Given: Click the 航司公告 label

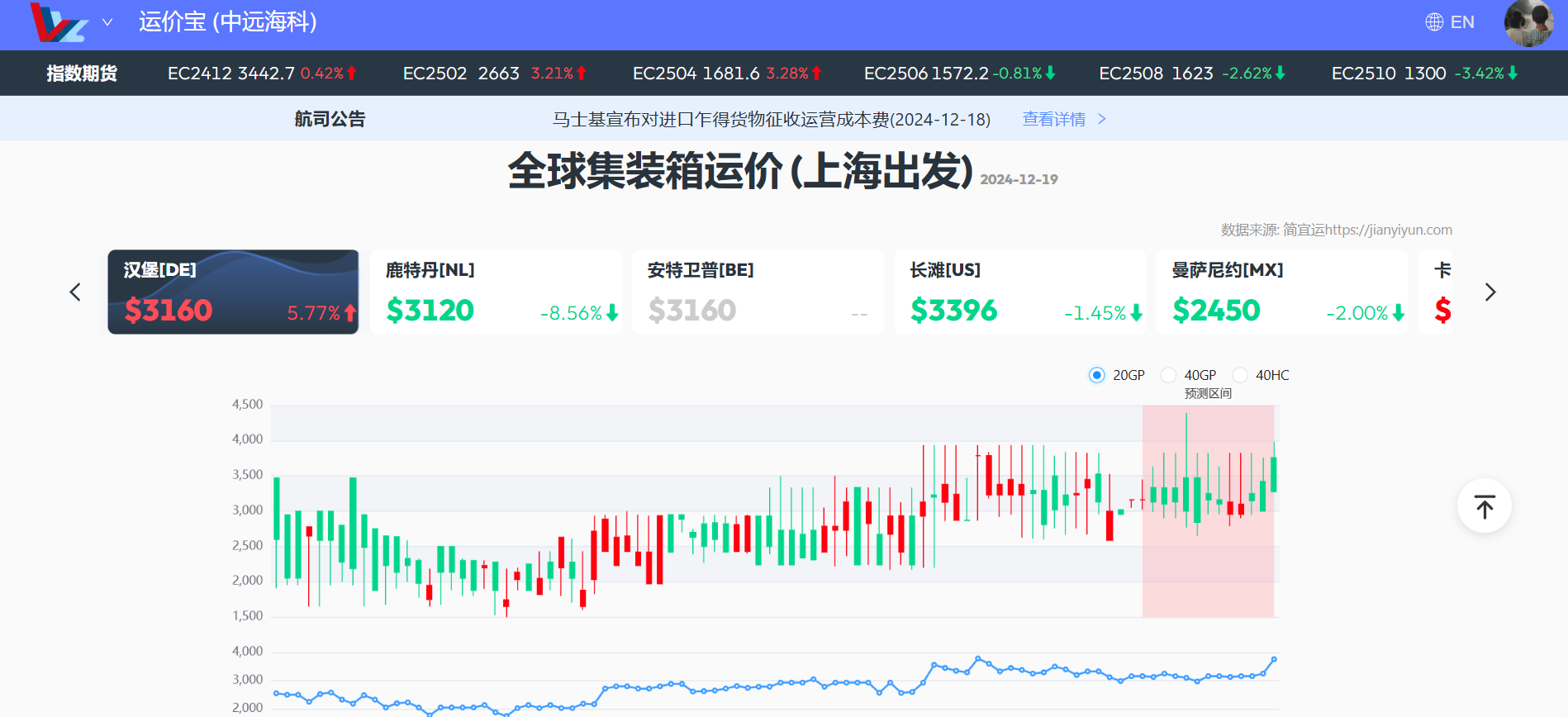Looking at the screenshot, I should click(x=330, y=119).
